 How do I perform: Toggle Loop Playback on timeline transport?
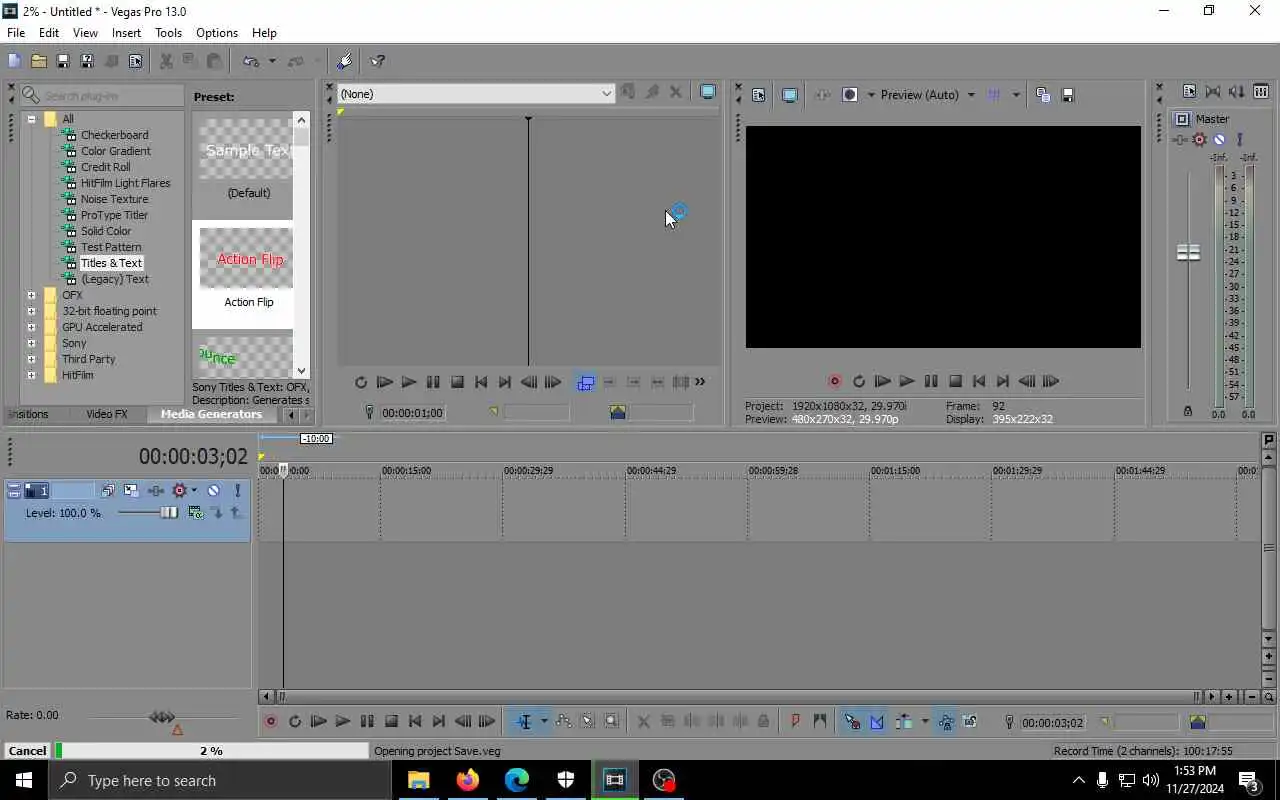point(295,721)
